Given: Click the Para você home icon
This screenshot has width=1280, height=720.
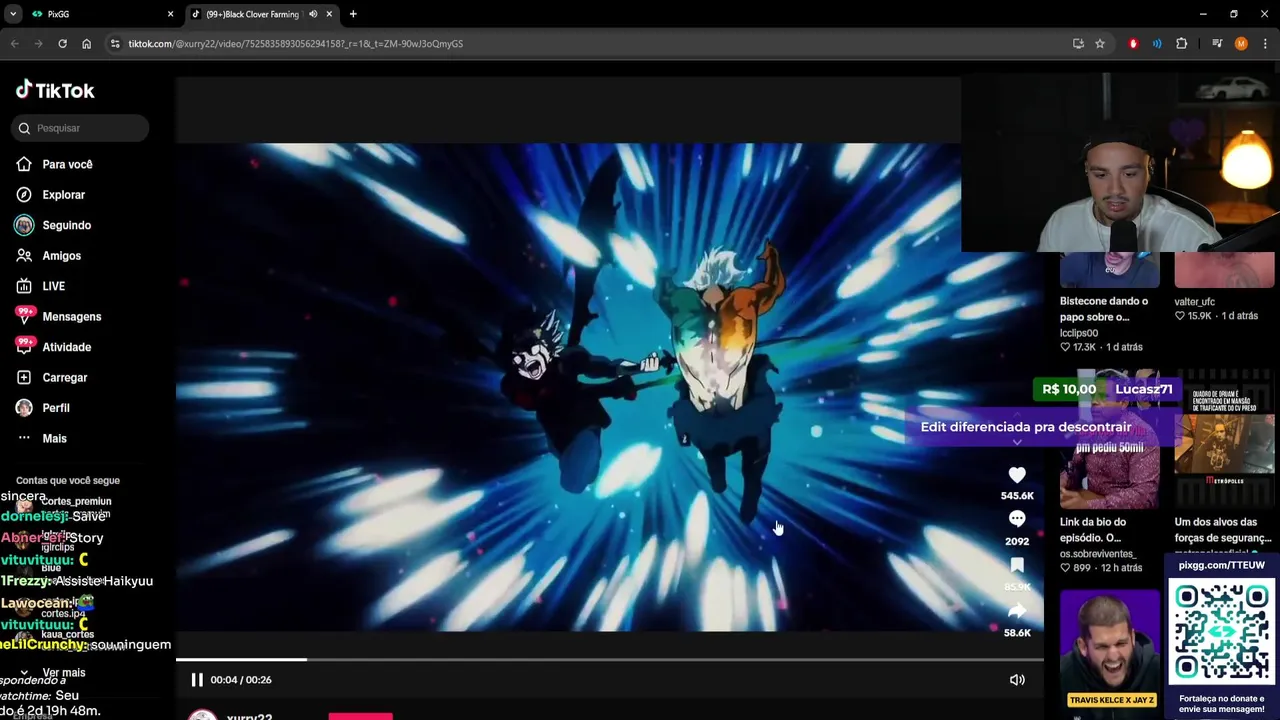Looking at the screenshot, I should pos(24,164).
